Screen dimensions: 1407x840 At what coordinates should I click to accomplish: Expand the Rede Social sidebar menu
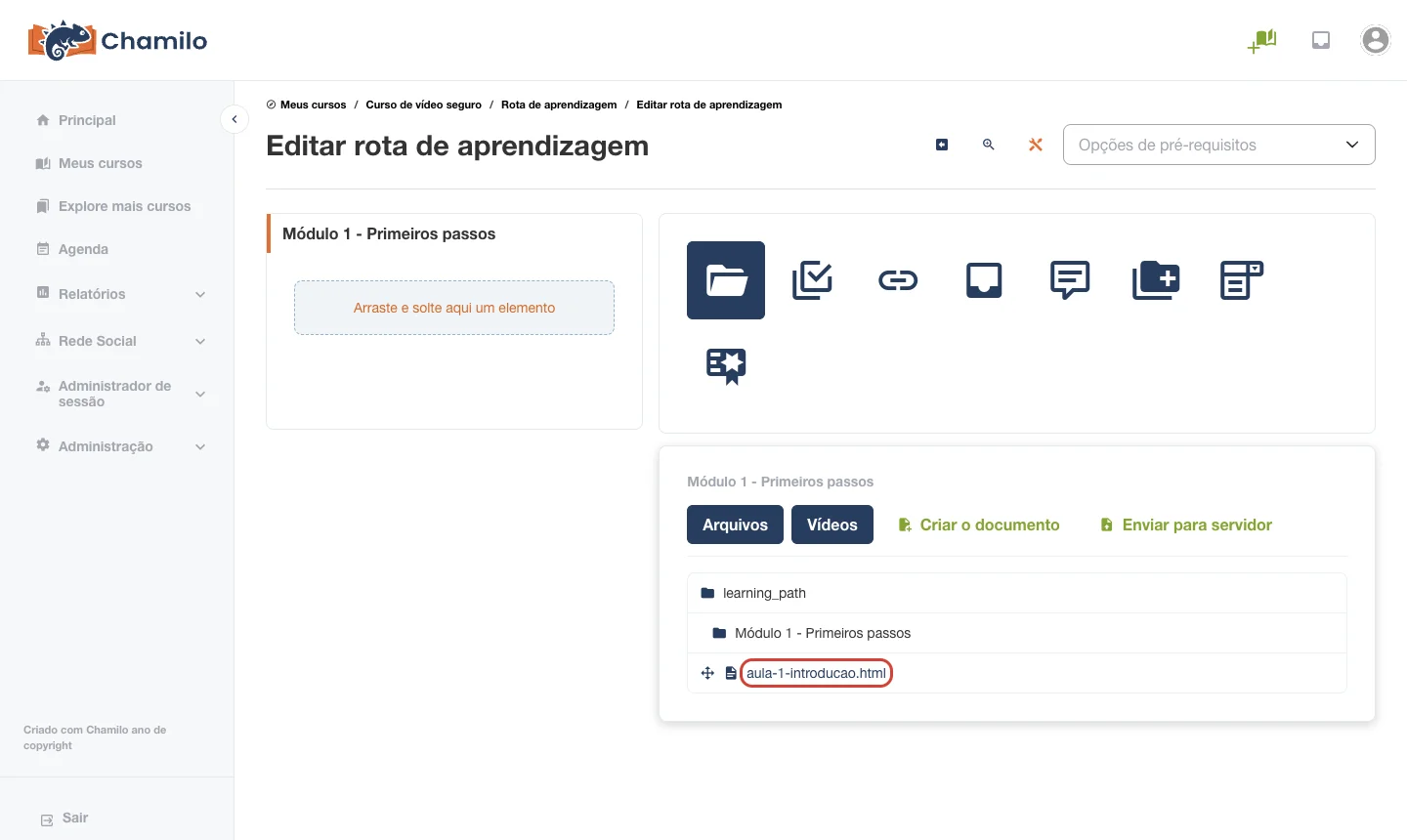pyautogui.click(x=119, y=341)
